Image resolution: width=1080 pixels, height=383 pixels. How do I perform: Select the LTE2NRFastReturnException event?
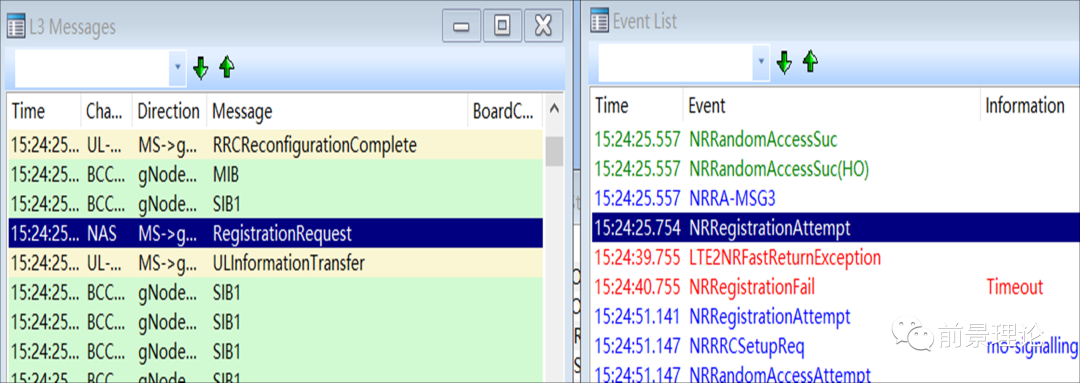click(835, 258)
